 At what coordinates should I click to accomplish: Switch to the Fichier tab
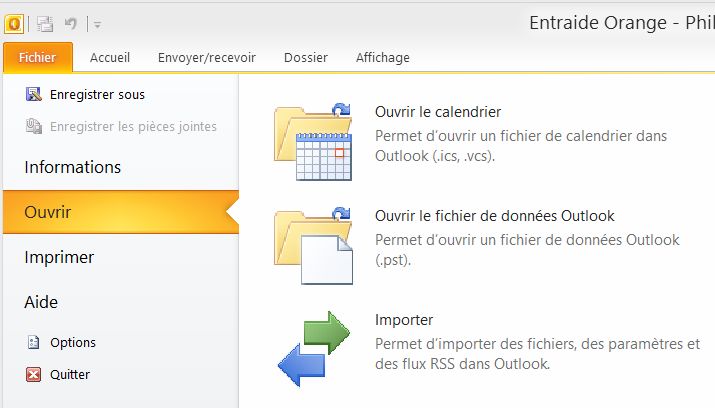(x=37, y=58)
